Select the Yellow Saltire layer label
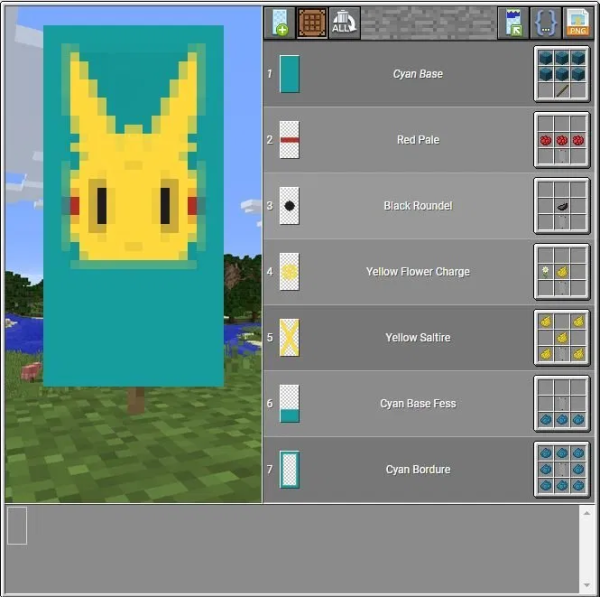 point(417,338)
